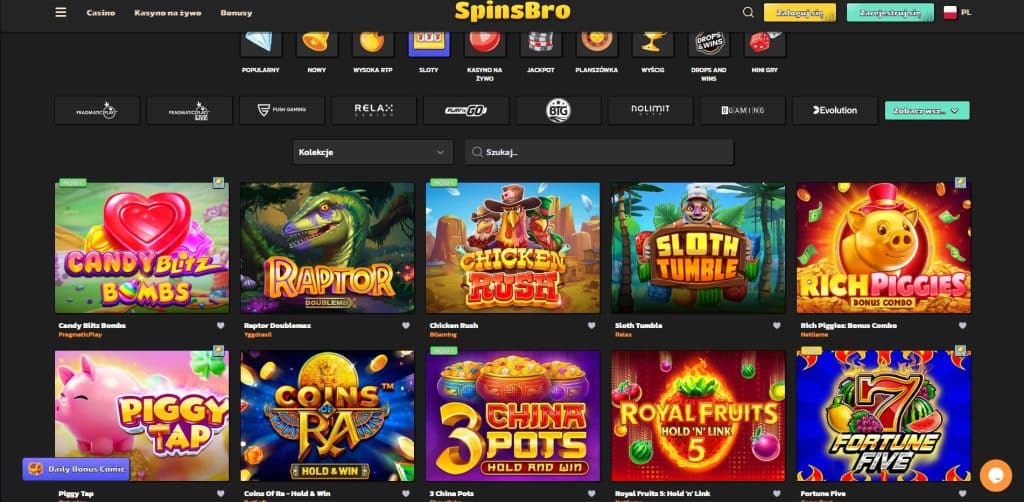The image size is (1024, 502).
Task: Click the yellow Zaloguj się button
Action: click(x=800, y=12)
